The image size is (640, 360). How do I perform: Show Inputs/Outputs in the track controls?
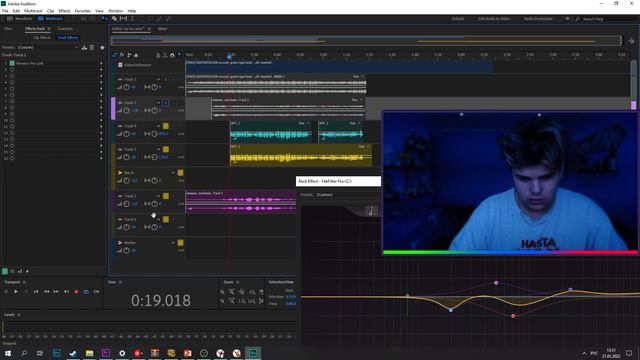point(115,55)
